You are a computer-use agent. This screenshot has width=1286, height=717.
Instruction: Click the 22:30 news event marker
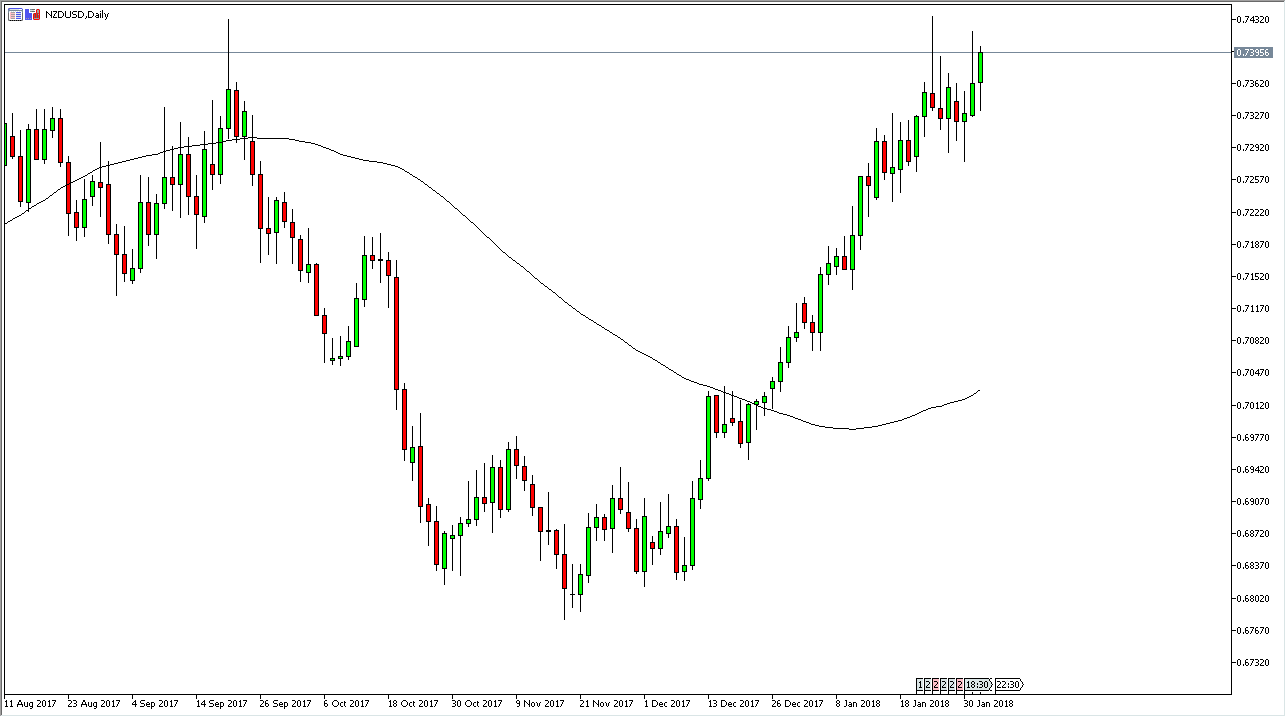tap(1008, 685)
